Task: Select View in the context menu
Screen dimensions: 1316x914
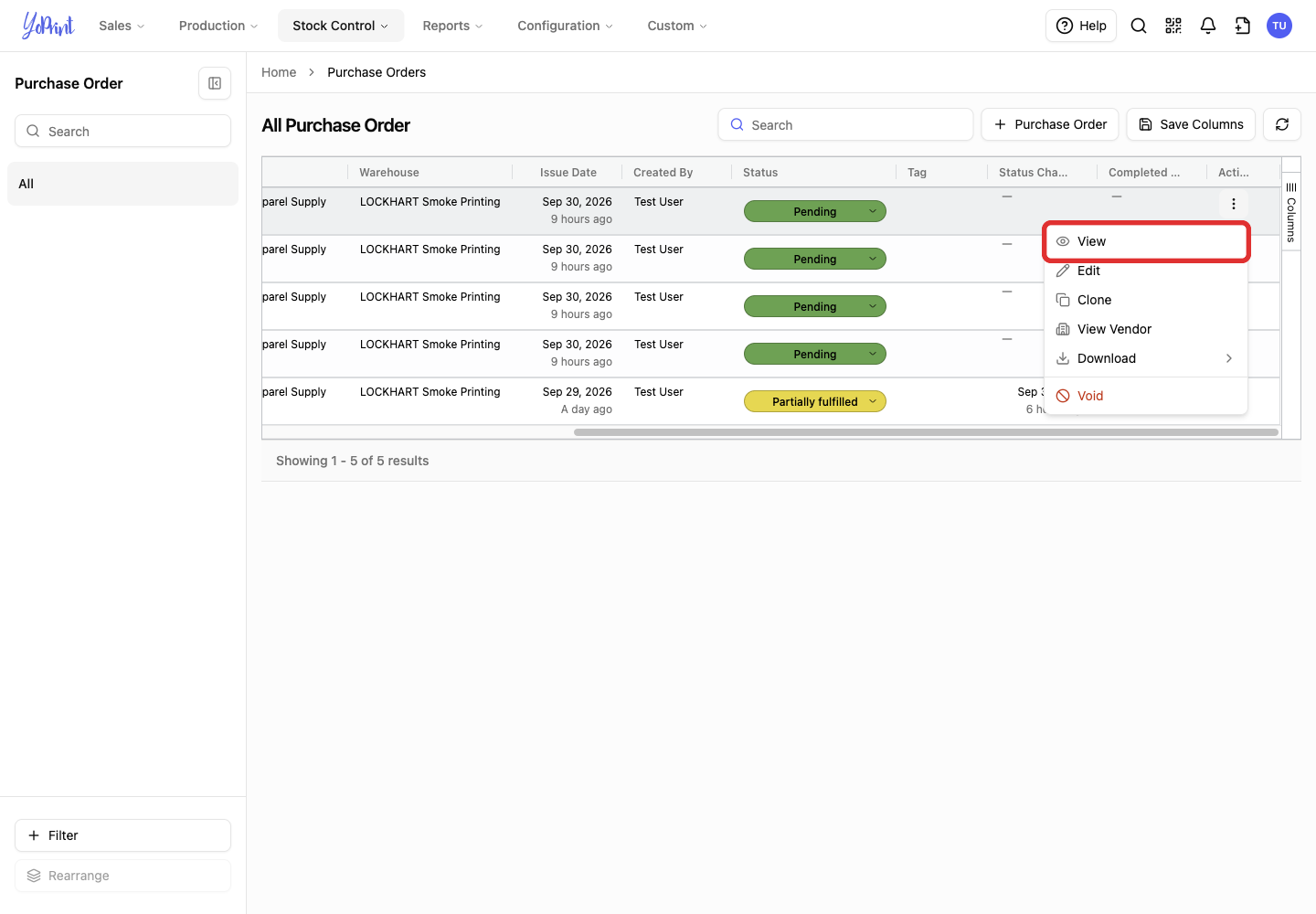Action: point(1146,241)
